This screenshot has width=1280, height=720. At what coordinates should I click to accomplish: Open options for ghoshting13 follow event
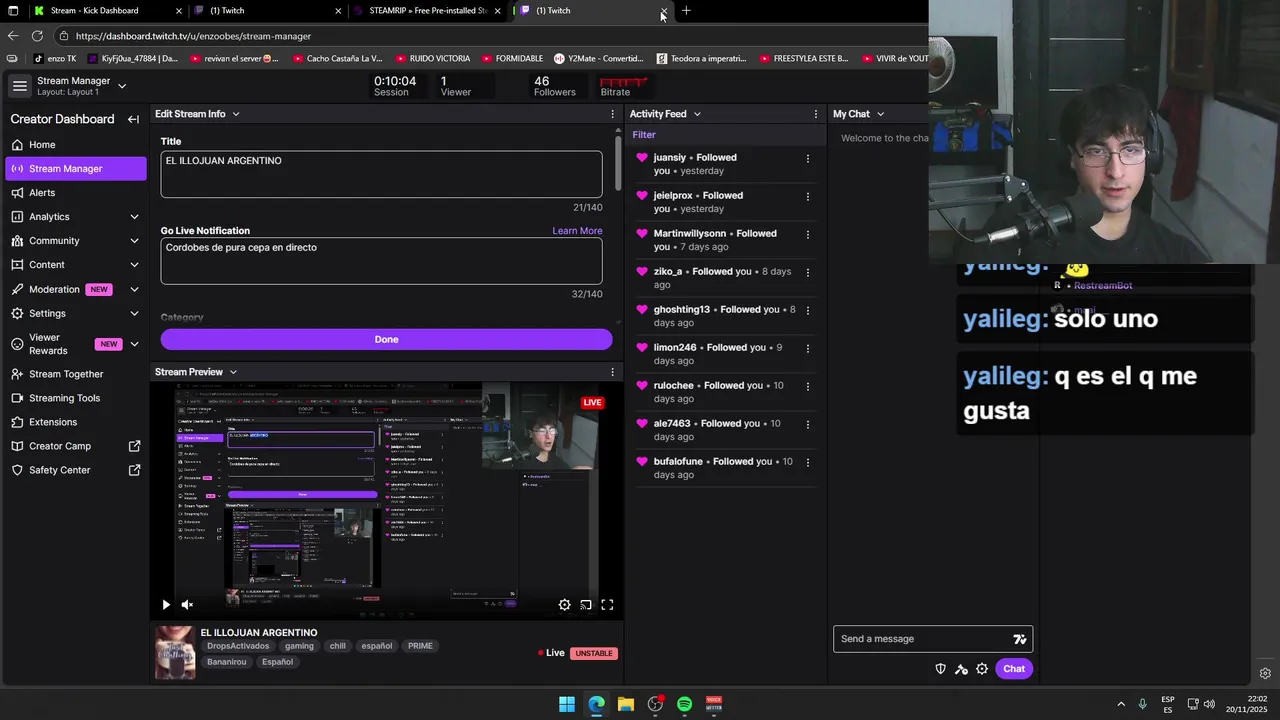tap(808, 310)
